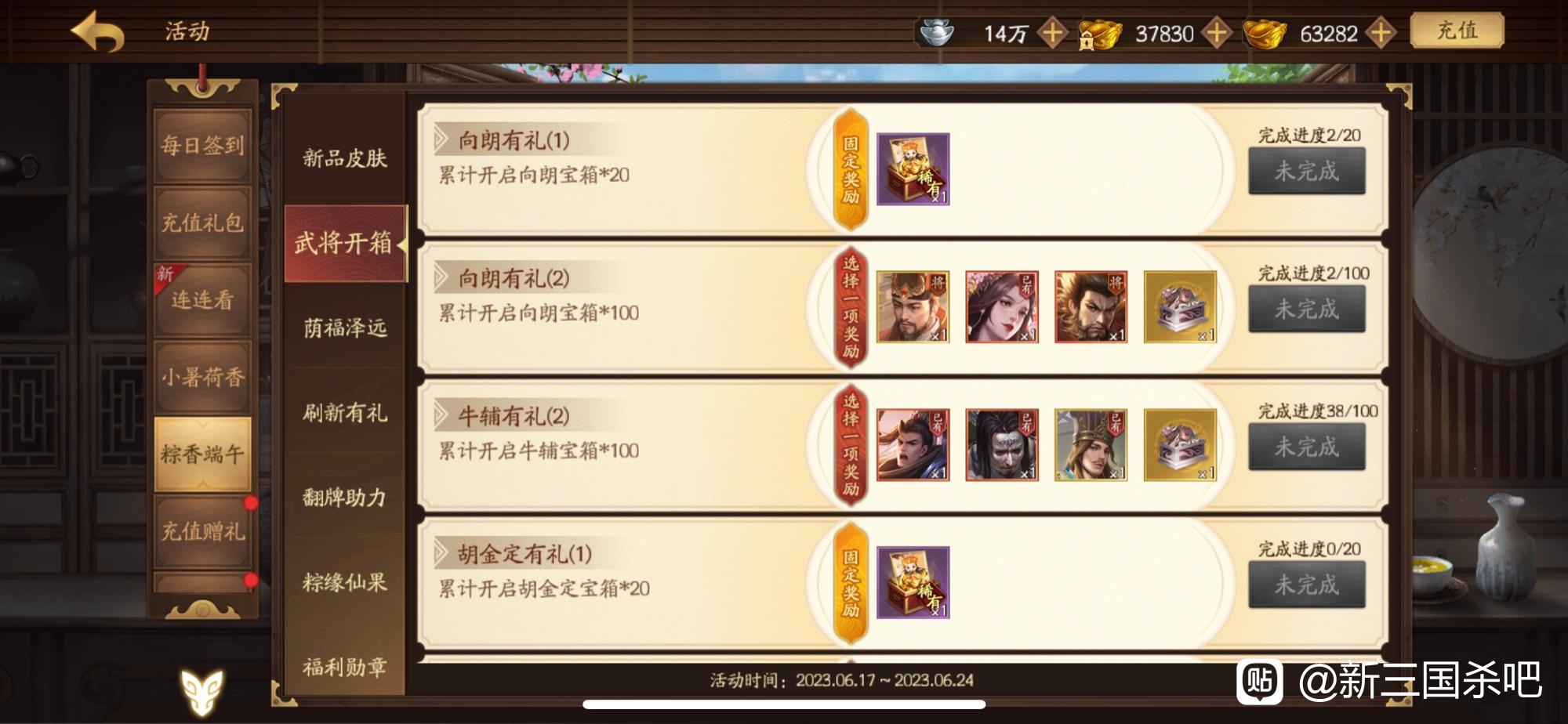Add silver with the plus beside 14万
Viewport: 1568px width, 724px height.
point(1052,33)
